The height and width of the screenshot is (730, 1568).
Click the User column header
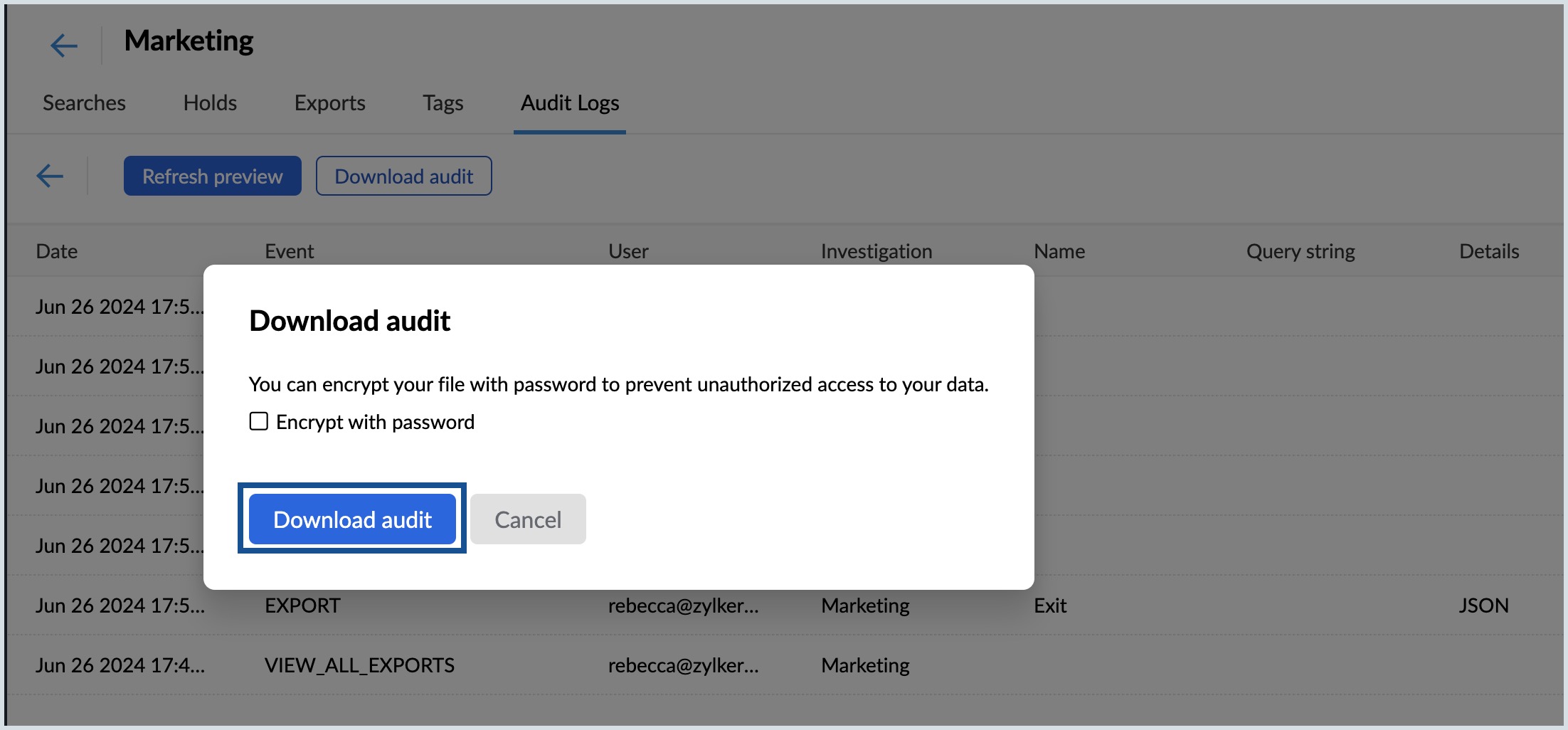pyautogui.click(x=628, y=251)
